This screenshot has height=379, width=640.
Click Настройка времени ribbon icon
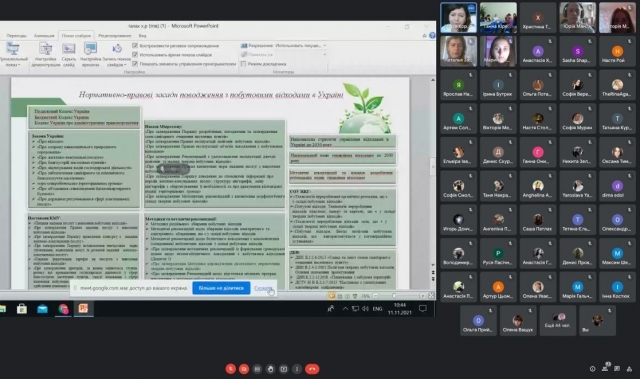click(x=90, y=54)
